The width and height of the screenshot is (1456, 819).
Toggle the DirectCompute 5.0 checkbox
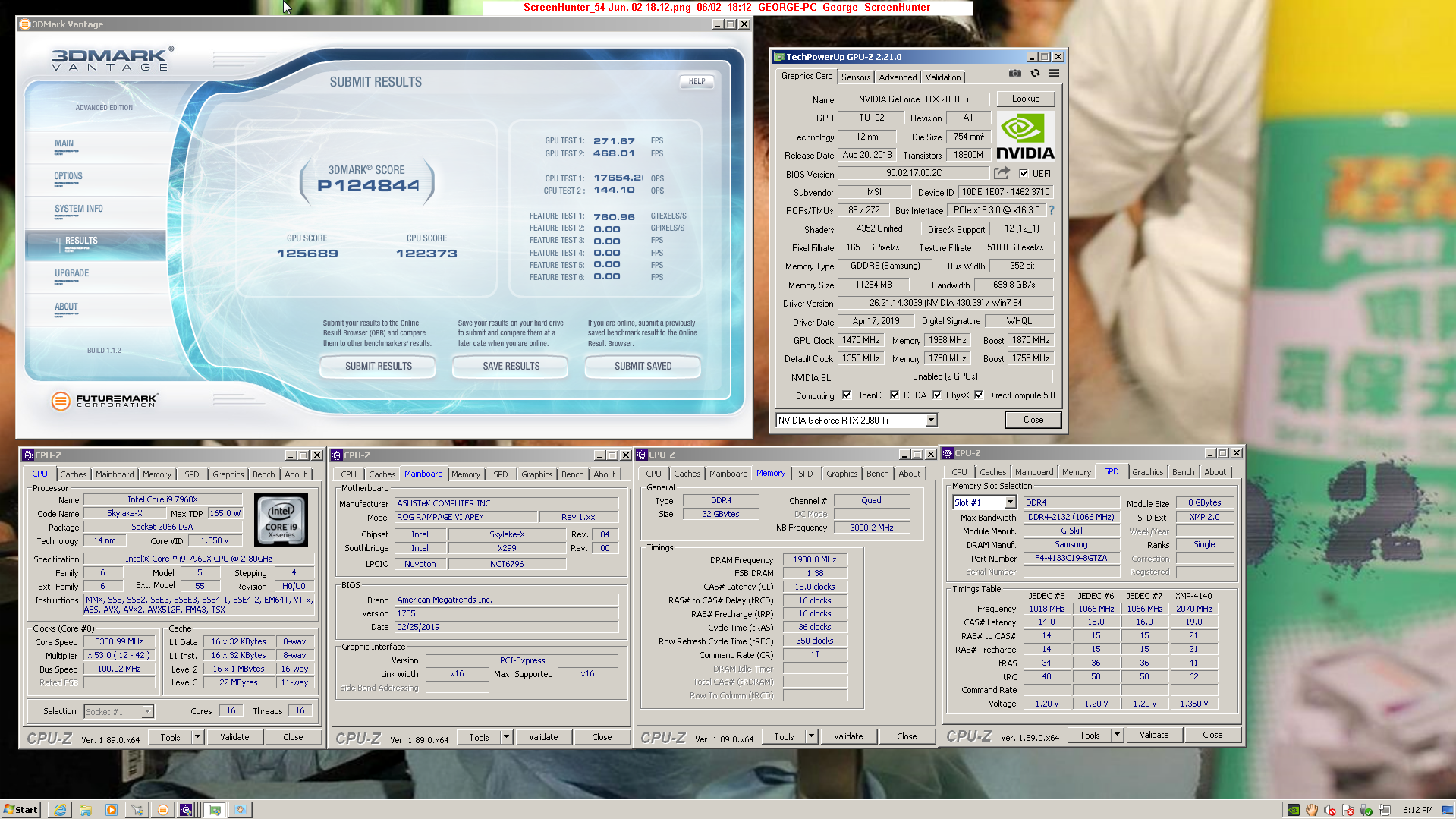point(979,395)
